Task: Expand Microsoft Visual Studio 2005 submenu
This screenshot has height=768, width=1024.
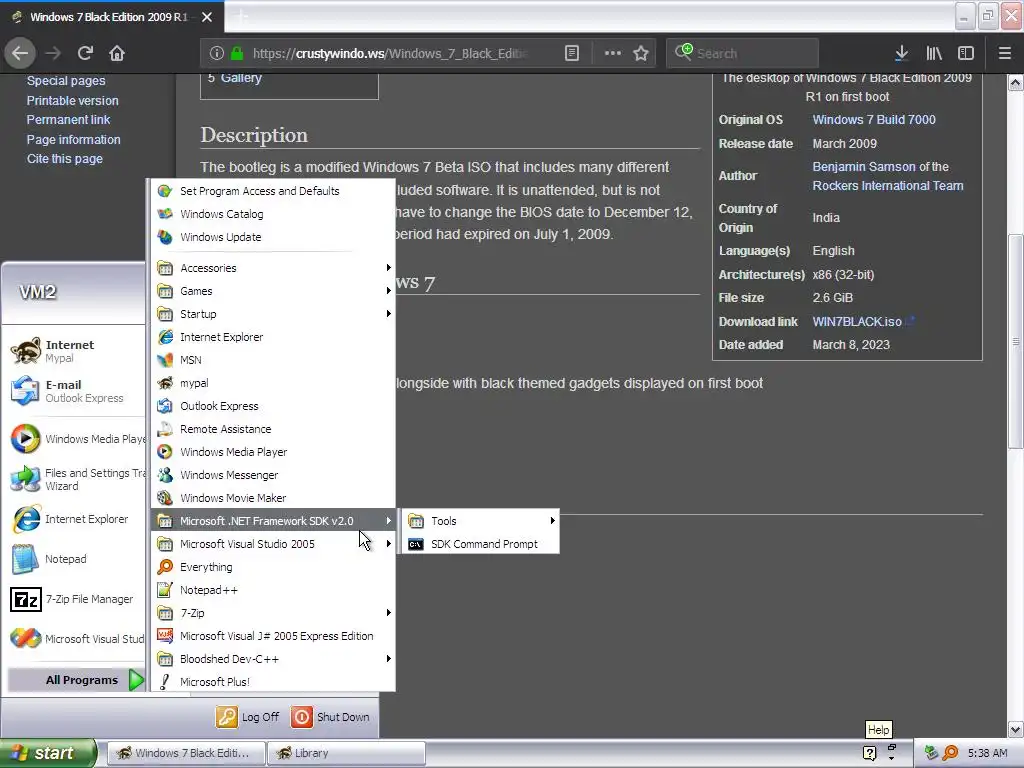Action: 272,544
